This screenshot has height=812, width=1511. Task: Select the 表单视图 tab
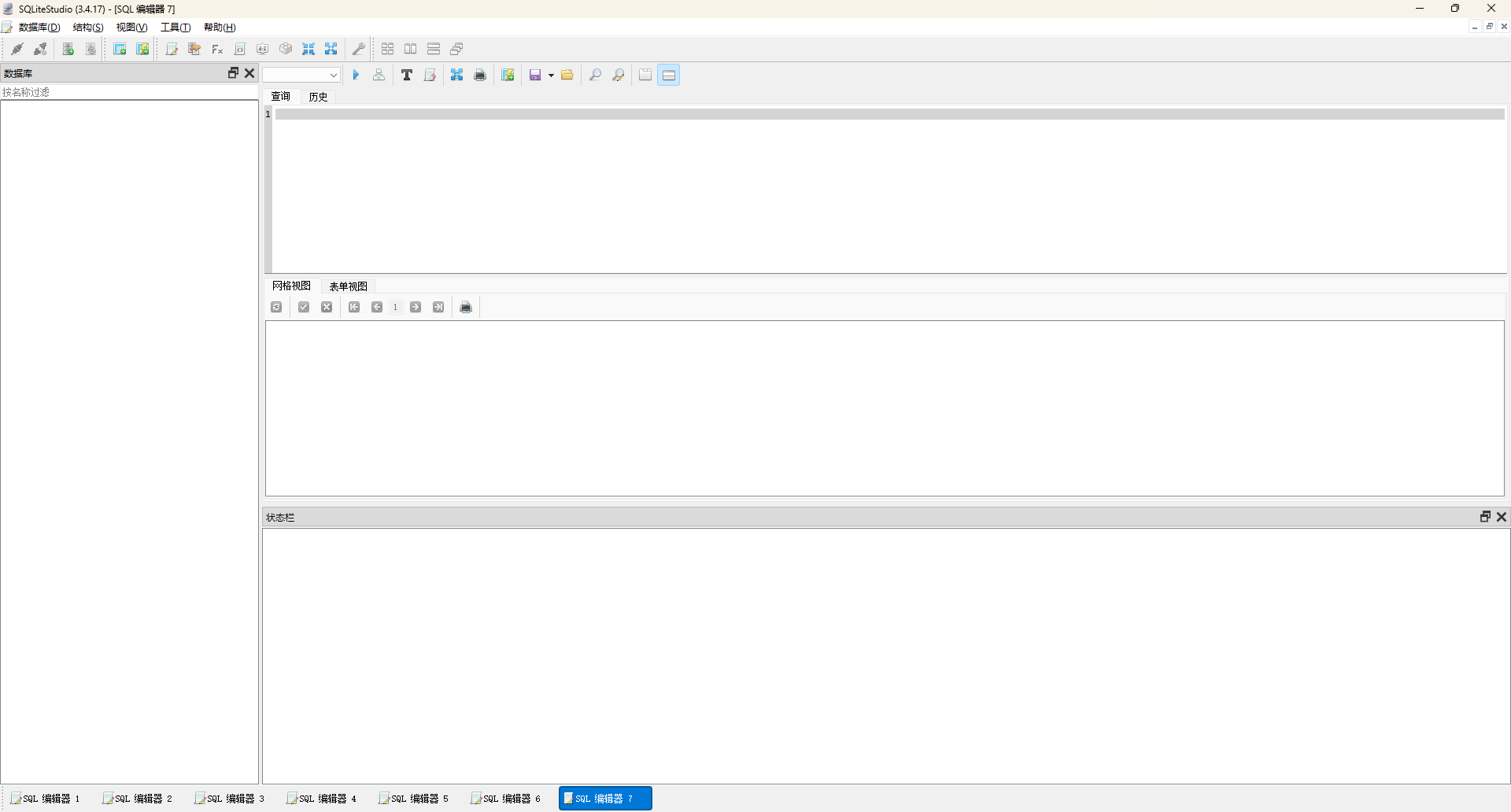point(348,286)
